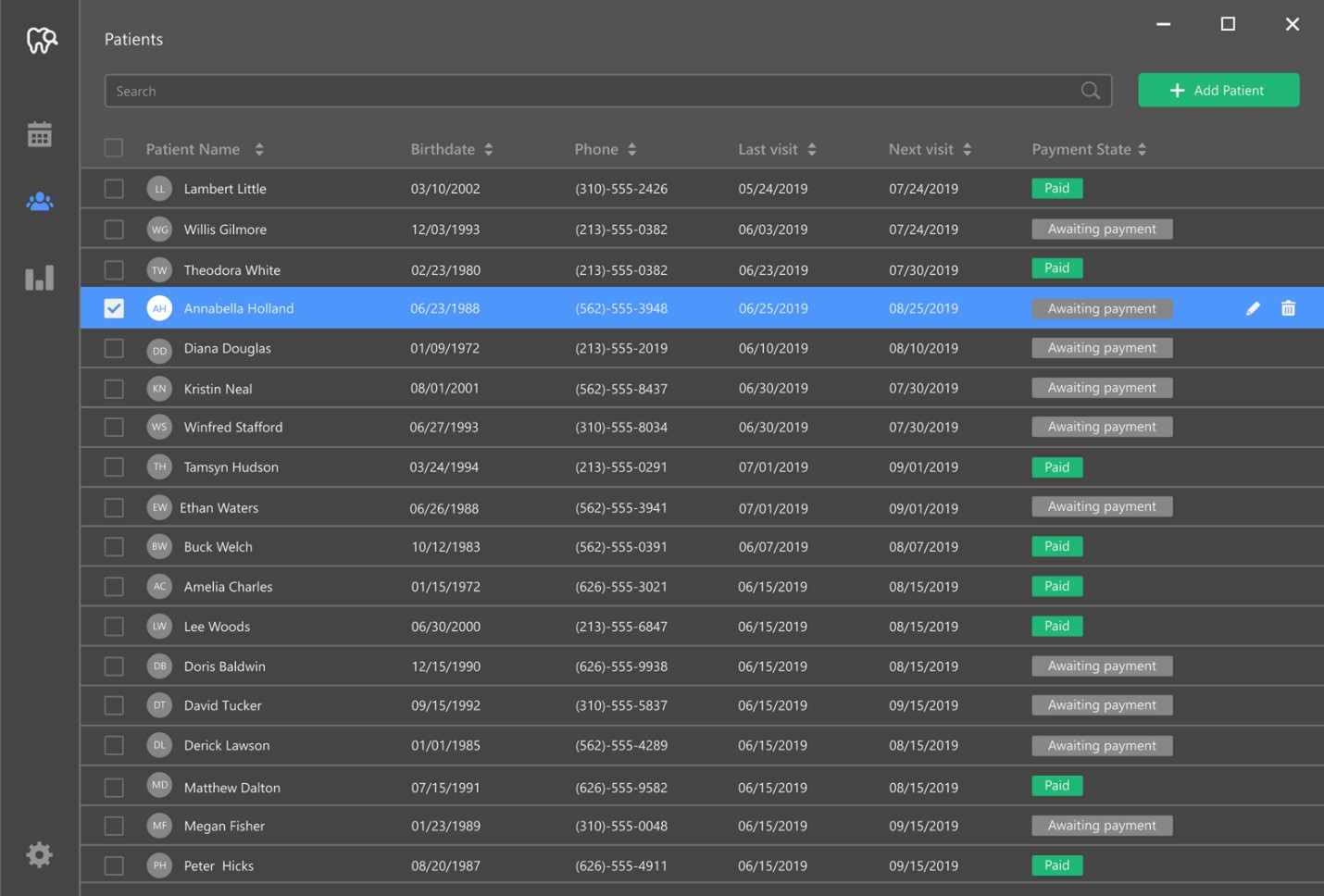Sort by Birthdate column arrows
Image resolution: width=1324 pixels, height=896 pixels.
[488, 149]
